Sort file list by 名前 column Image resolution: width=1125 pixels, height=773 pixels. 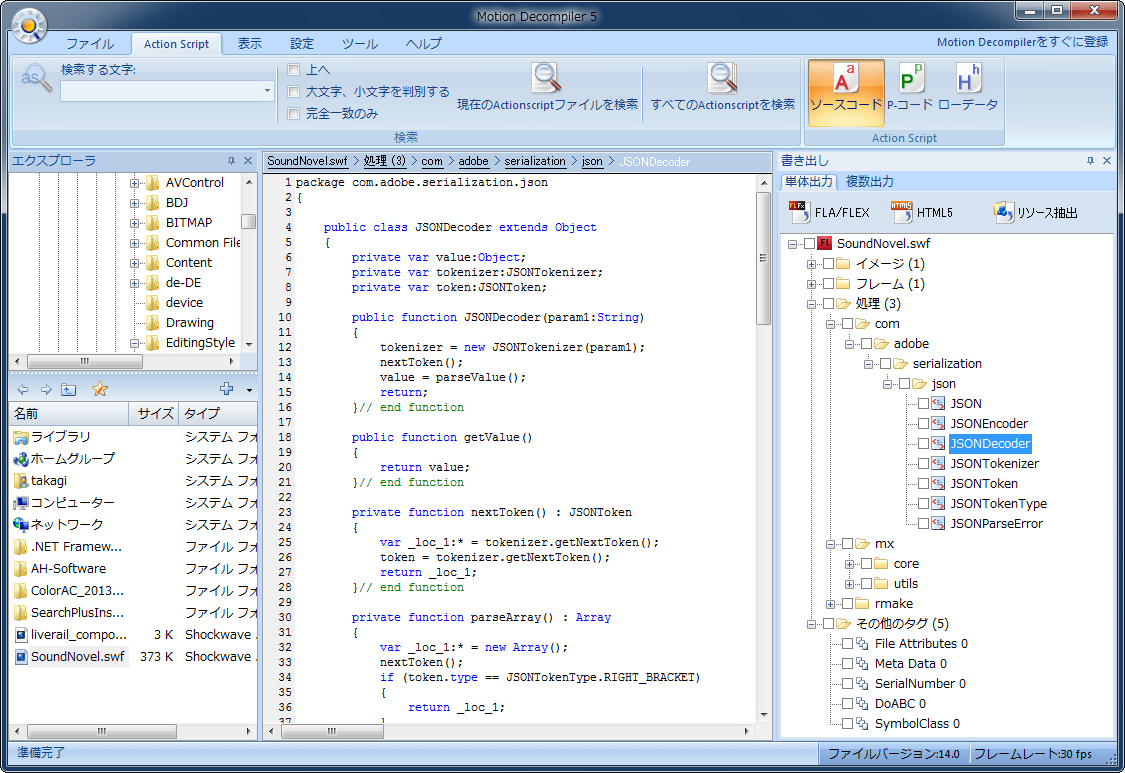[x=69, y=413]
